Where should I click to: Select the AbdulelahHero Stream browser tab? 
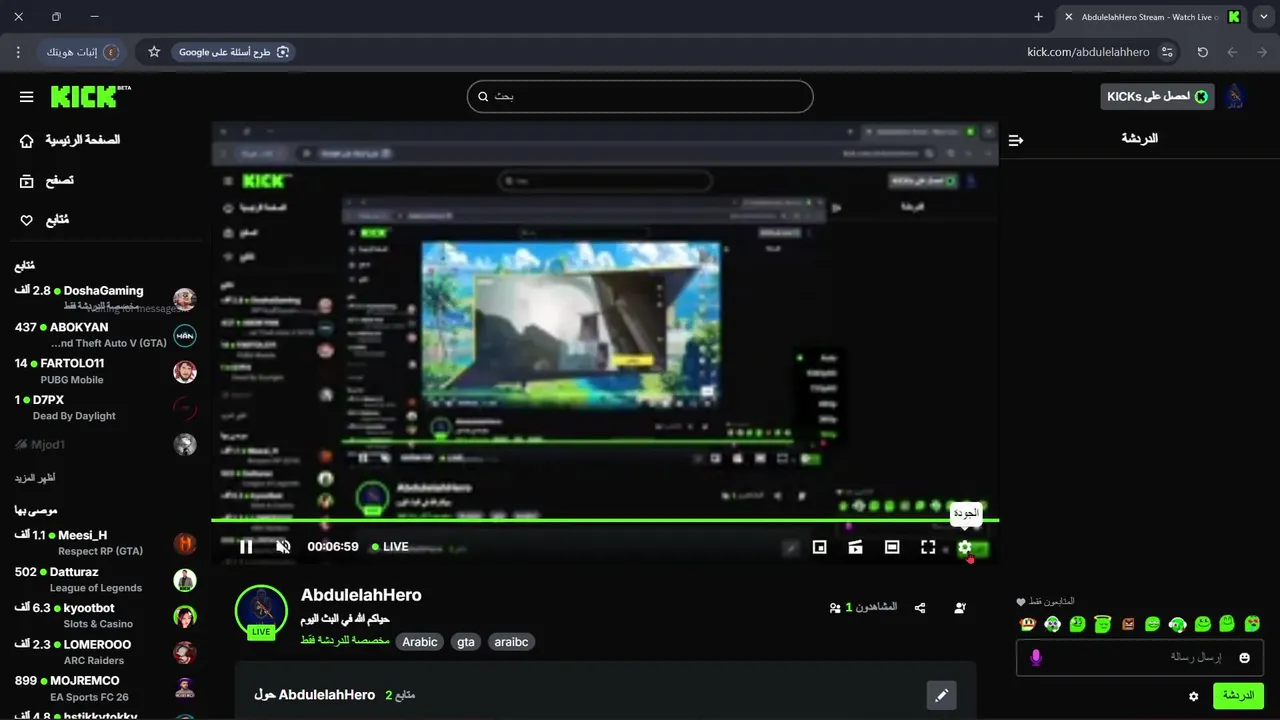point(1152,17)
